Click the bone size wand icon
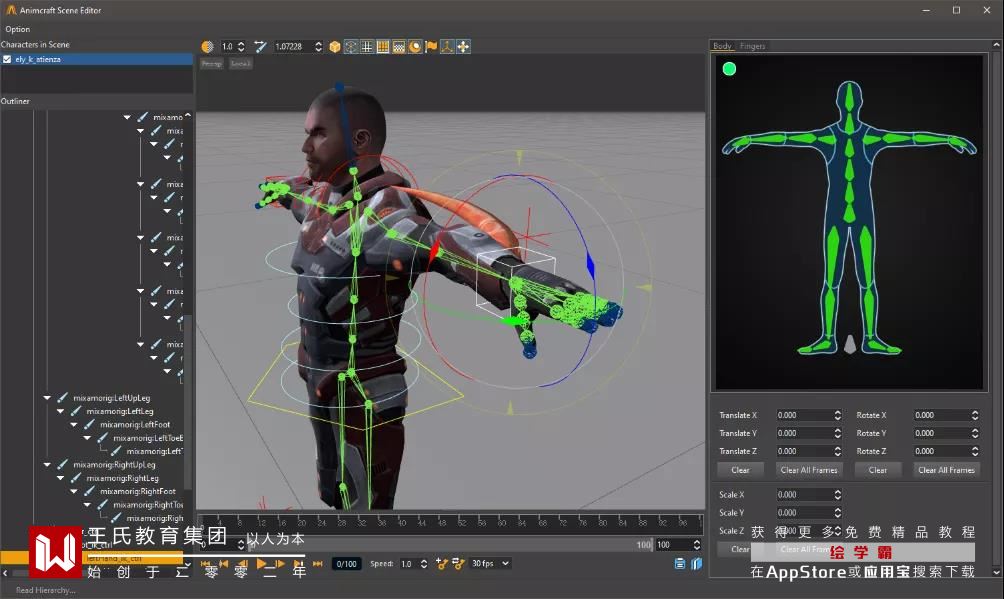The width and height of the screenshot is (1004, 599). click(x=260, y=47)
